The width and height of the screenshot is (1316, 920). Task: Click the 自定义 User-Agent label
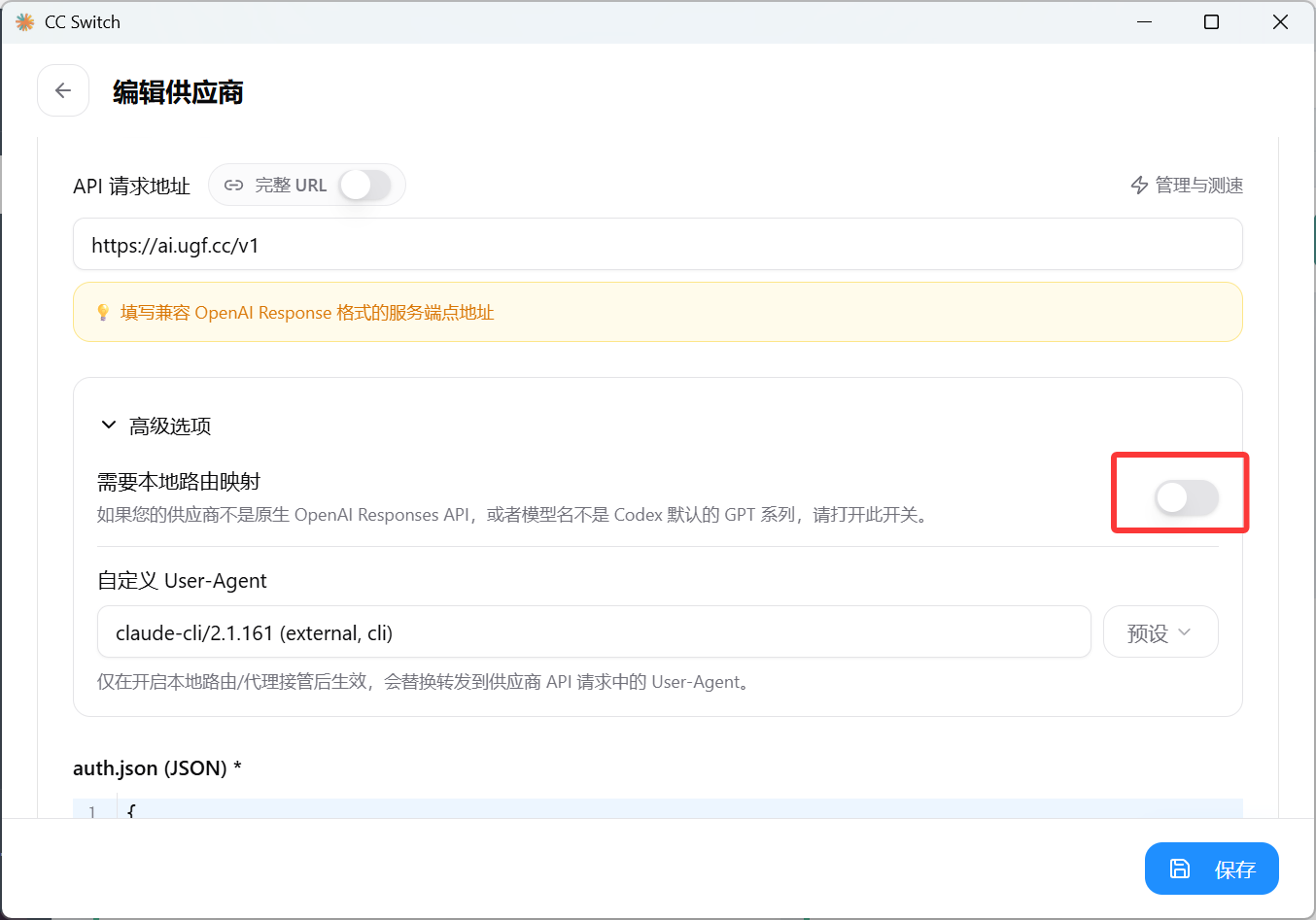coord(182,581)
